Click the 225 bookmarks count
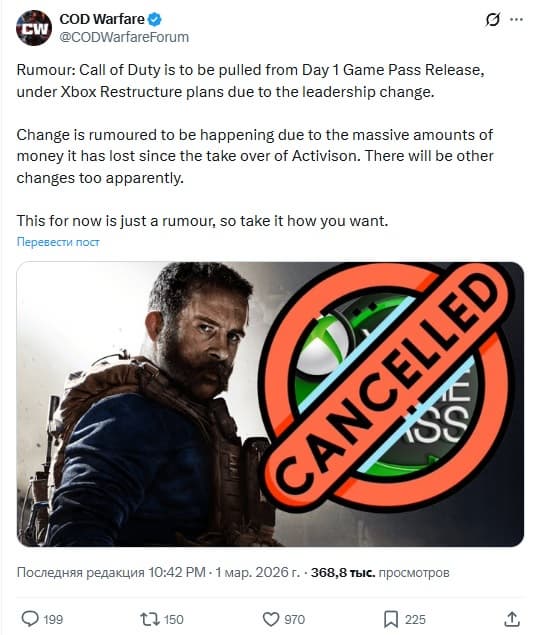The image size is (540, 635). click(415, 620)
